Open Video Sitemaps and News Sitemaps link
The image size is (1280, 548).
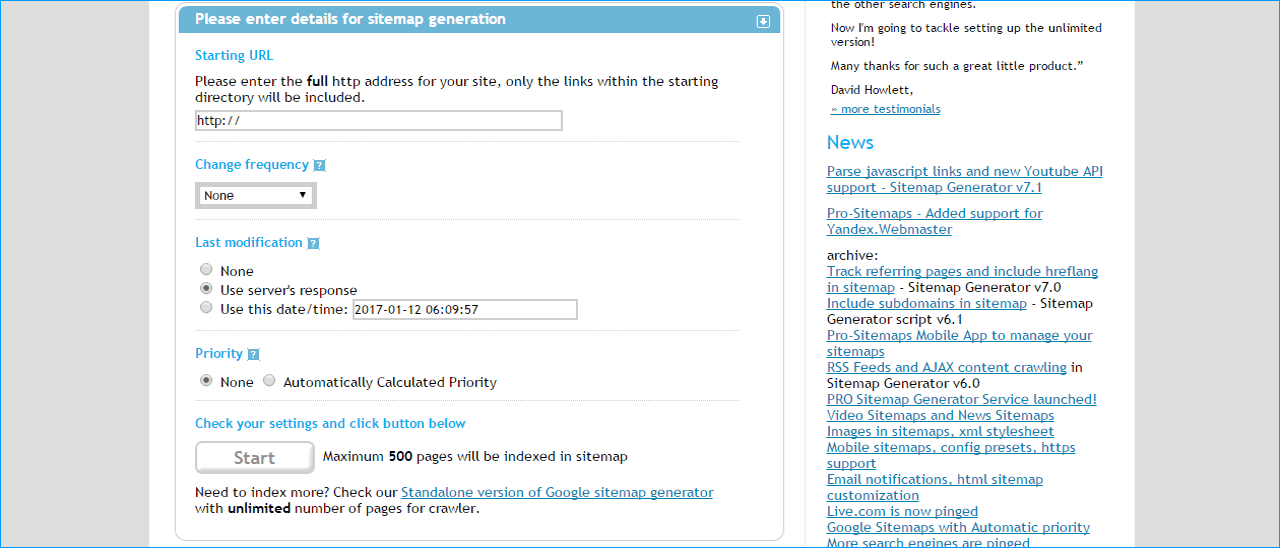940,415
